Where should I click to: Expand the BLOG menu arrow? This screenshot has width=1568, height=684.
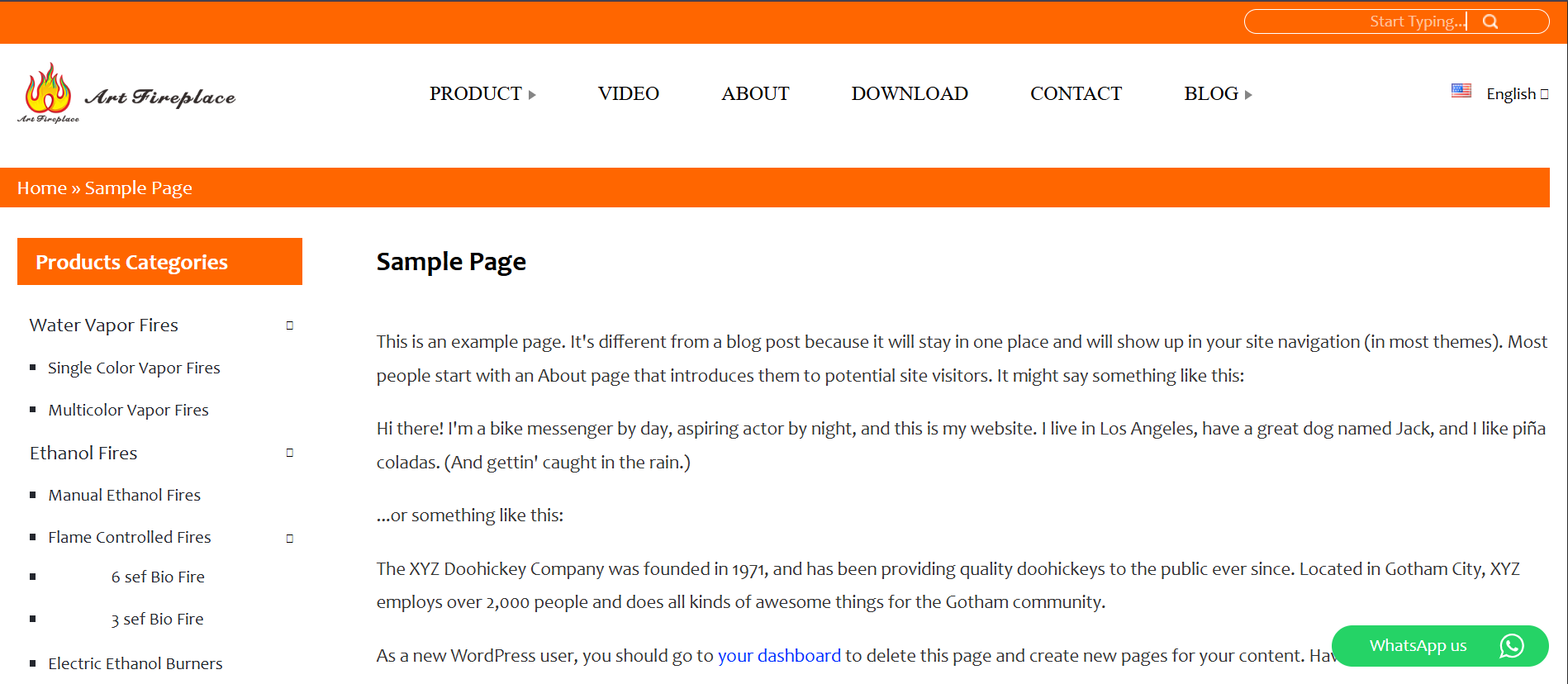[x=1248, y=95]
